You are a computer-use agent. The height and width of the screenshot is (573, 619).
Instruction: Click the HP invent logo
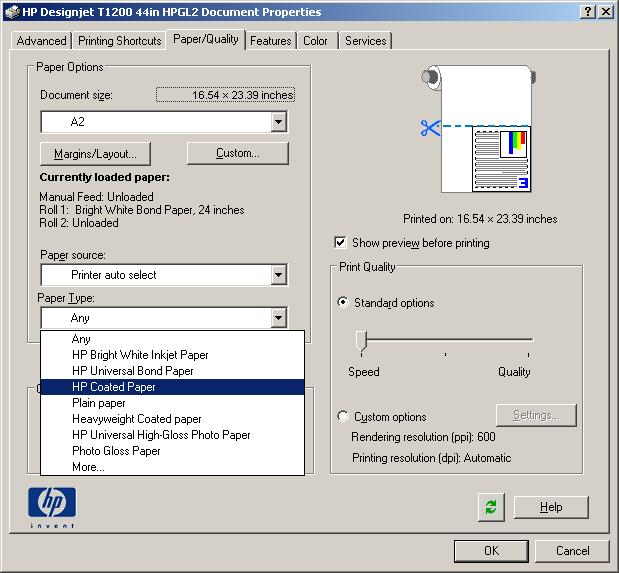pyautogui.click(x=52, y=507)
